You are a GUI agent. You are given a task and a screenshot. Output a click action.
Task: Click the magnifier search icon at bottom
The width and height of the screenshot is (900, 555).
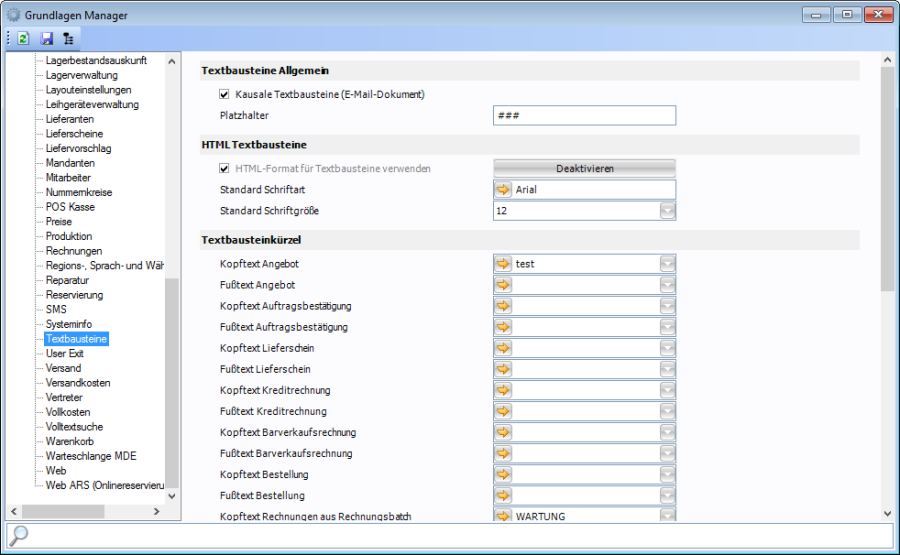click(19, 535)
